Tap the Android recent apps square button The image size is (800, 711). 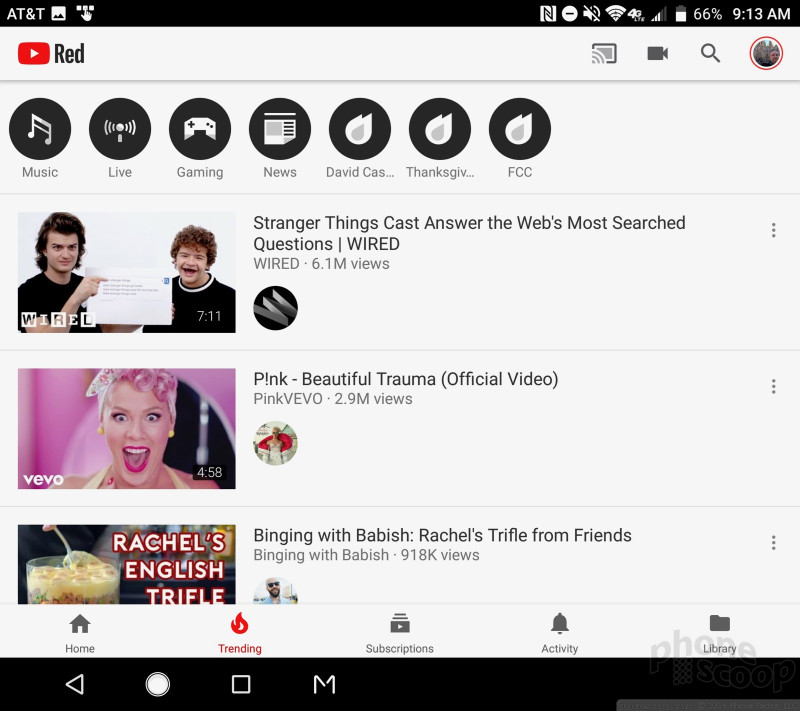241,684
